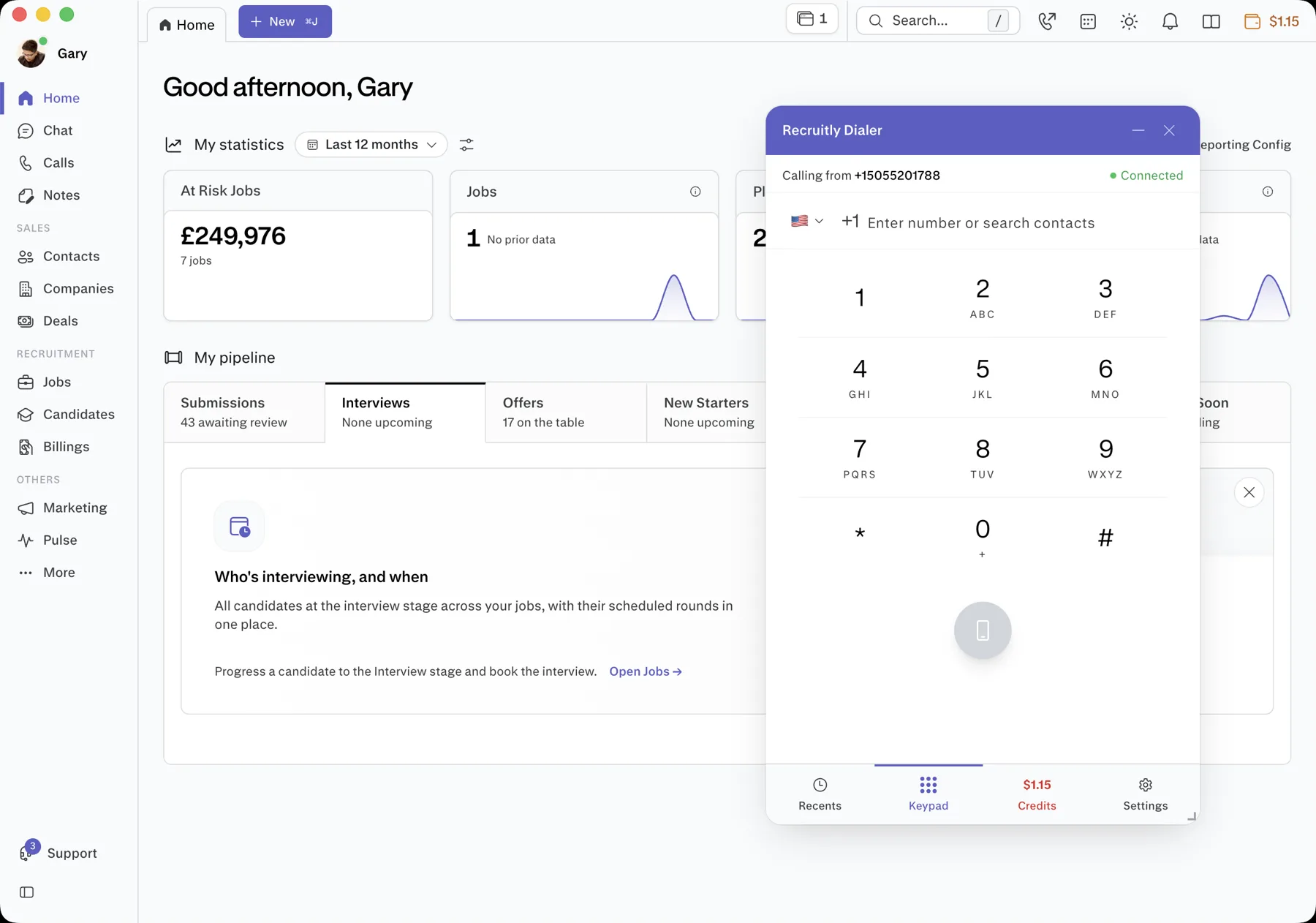Click the dialer resize corner handle
The height and width of the screenshot is (923, 1316).
[1192, 816]
